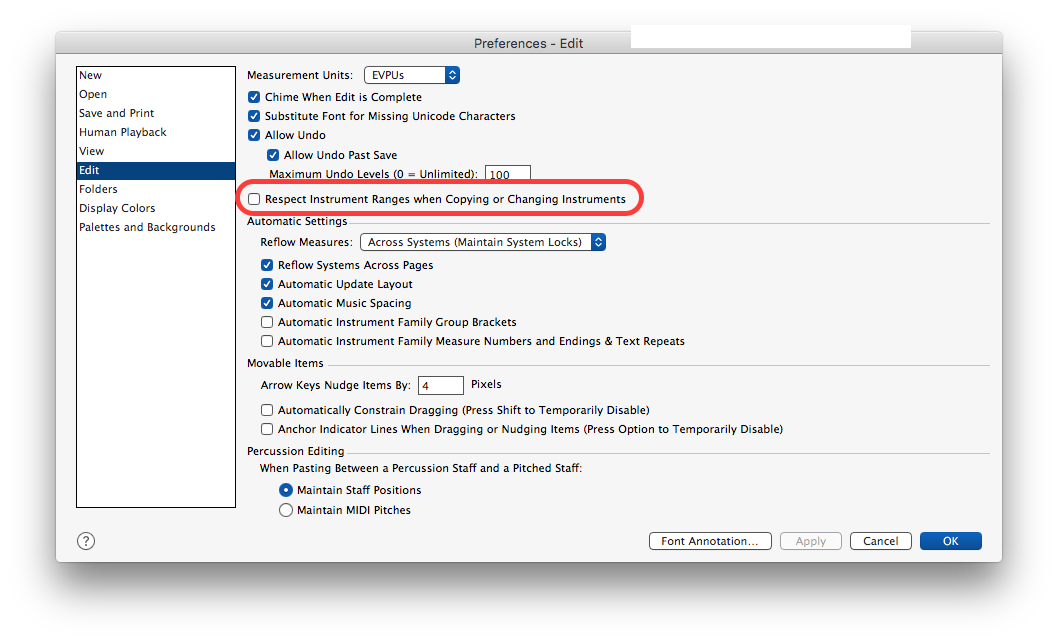Select Maintain MIDI Pitches radio button
The width and height of the screenshot is (1058, 642).
[286, 510]
